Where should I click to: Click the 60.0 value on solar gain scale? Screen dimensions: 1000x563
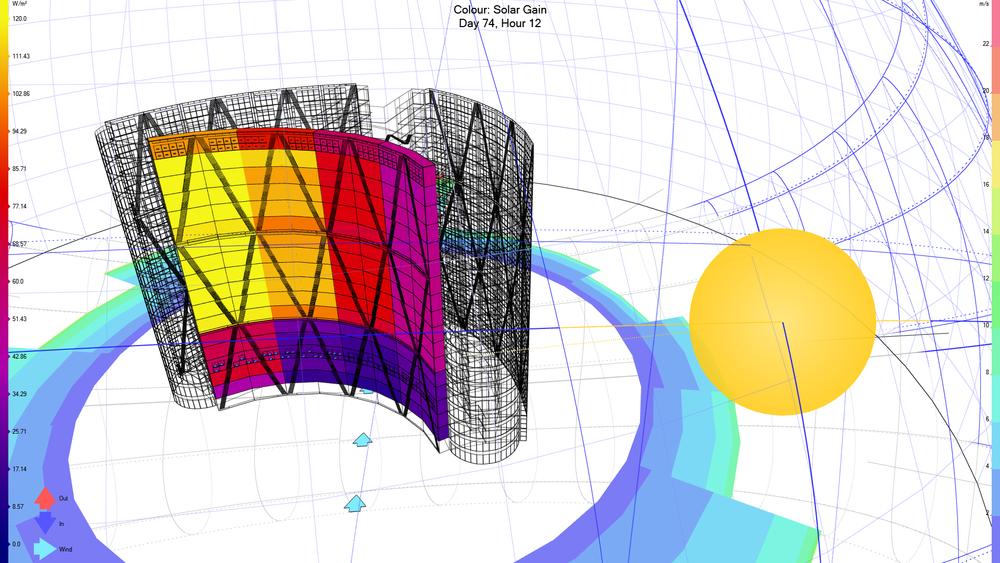(x=19, y=281)
